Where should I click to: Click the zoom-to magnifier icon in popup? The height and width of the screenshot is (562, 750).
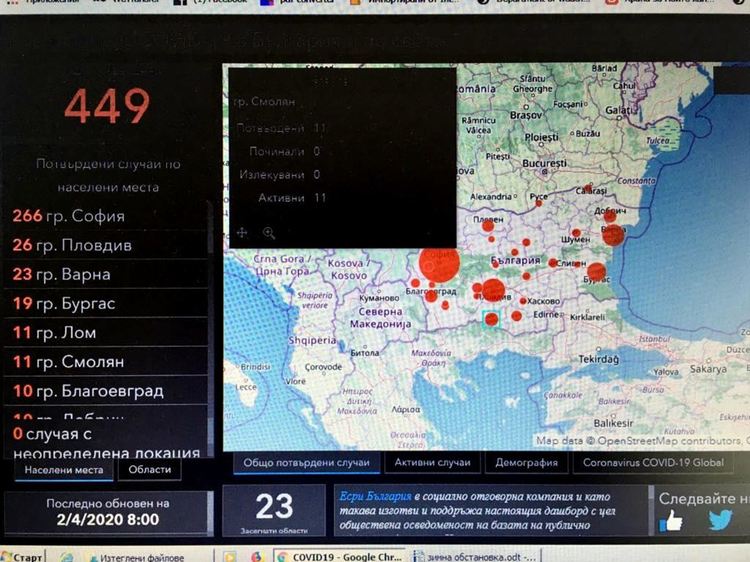tap(269, 233)
